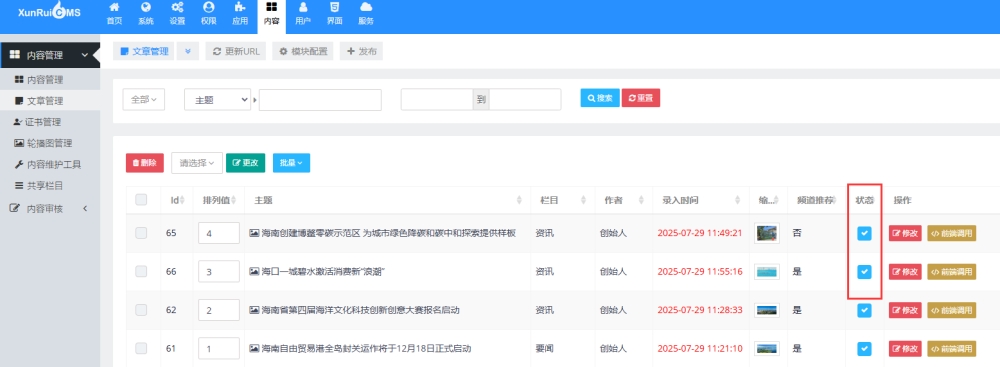Viewport: 1000px width, 367px height.
Task: Open 模块配置 settings button
Action: point(303,52)
